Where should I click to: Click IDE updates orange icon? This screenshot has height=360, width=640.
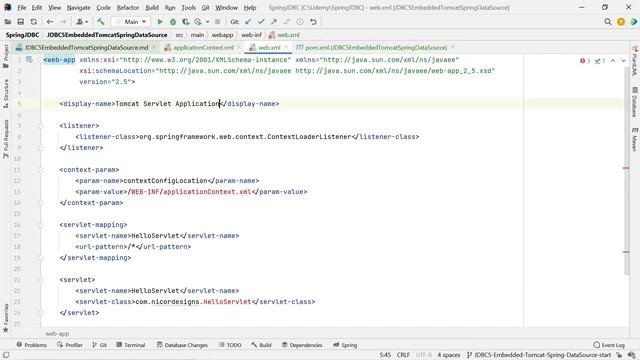621,22
